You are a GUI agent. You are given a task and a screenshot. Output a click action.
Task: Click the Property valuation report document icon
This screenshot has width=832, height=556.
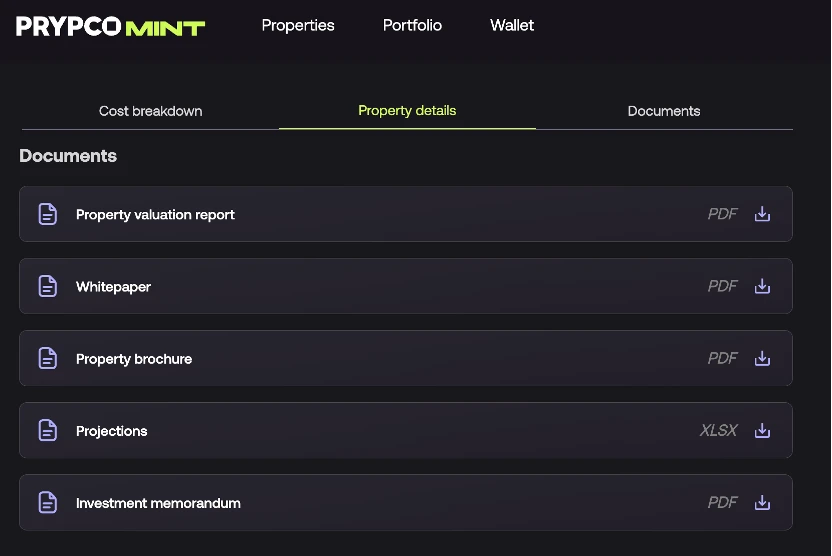tap(48, 214)
